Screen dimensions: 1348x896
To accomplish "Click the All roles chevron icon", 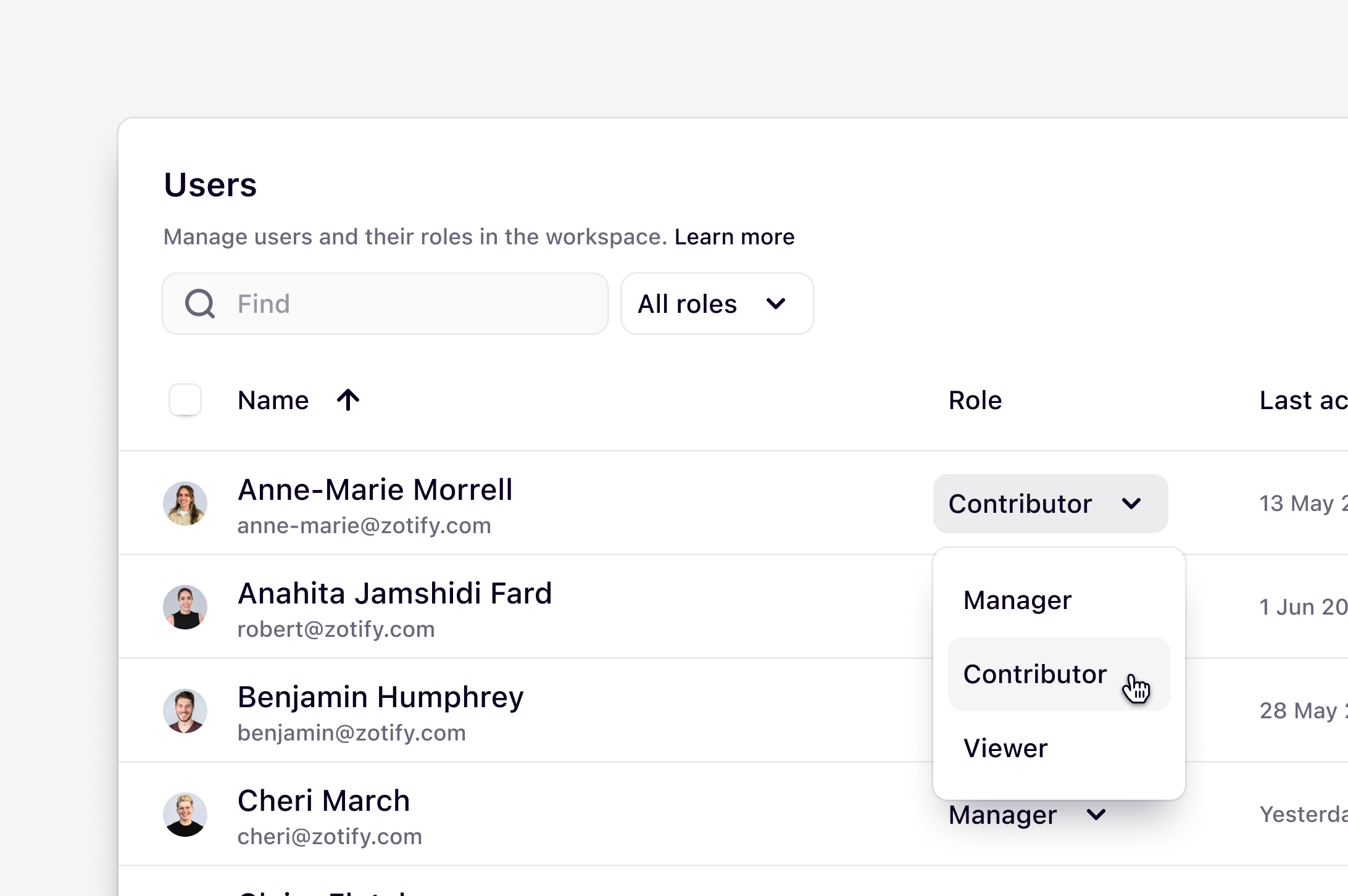I will click(x=776, y=304).
